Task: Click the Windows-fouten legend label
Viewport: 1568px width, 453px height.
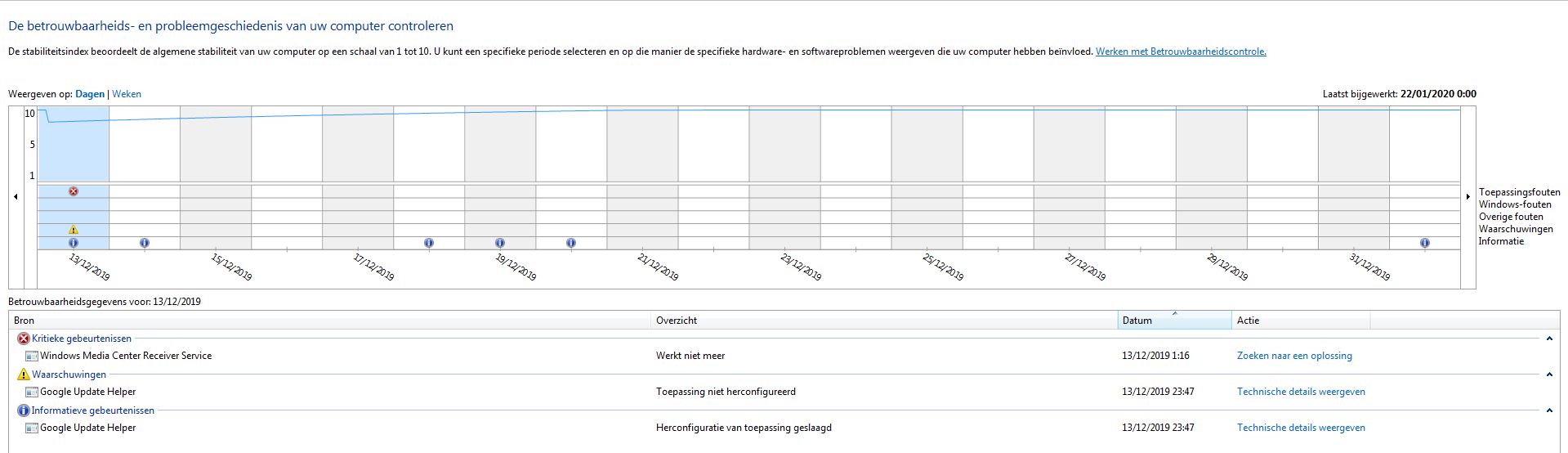Action: [x=1515, y=204]
